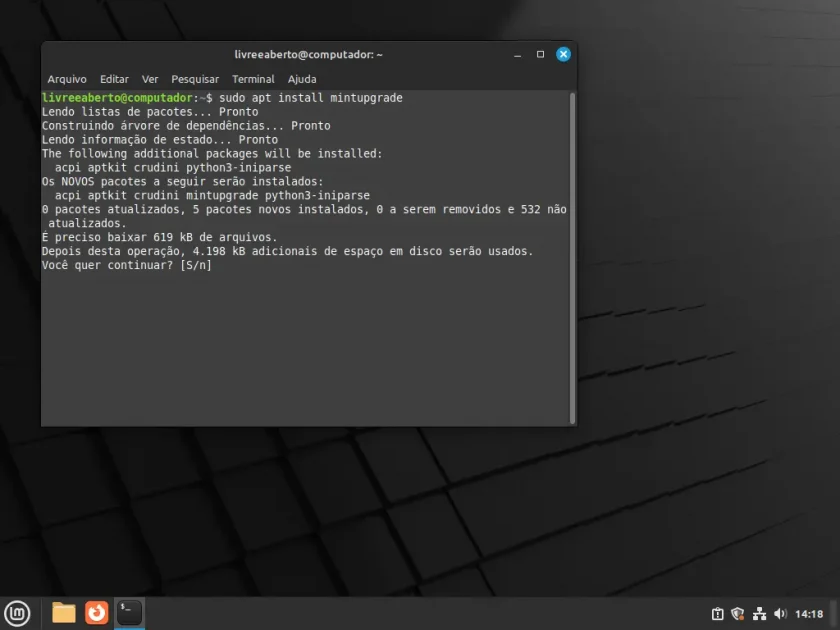Minimize the terminal window
The image size is (840, 630).
click(518, 55)
